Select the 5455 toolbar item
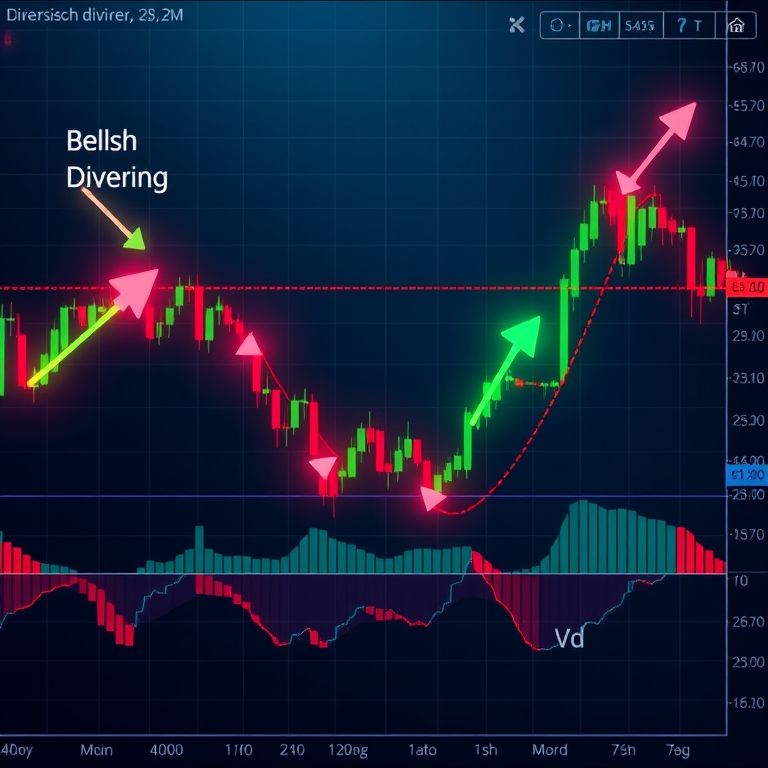Image resolution: width=768 pixels, height=768 pixels. pos(638,26)
